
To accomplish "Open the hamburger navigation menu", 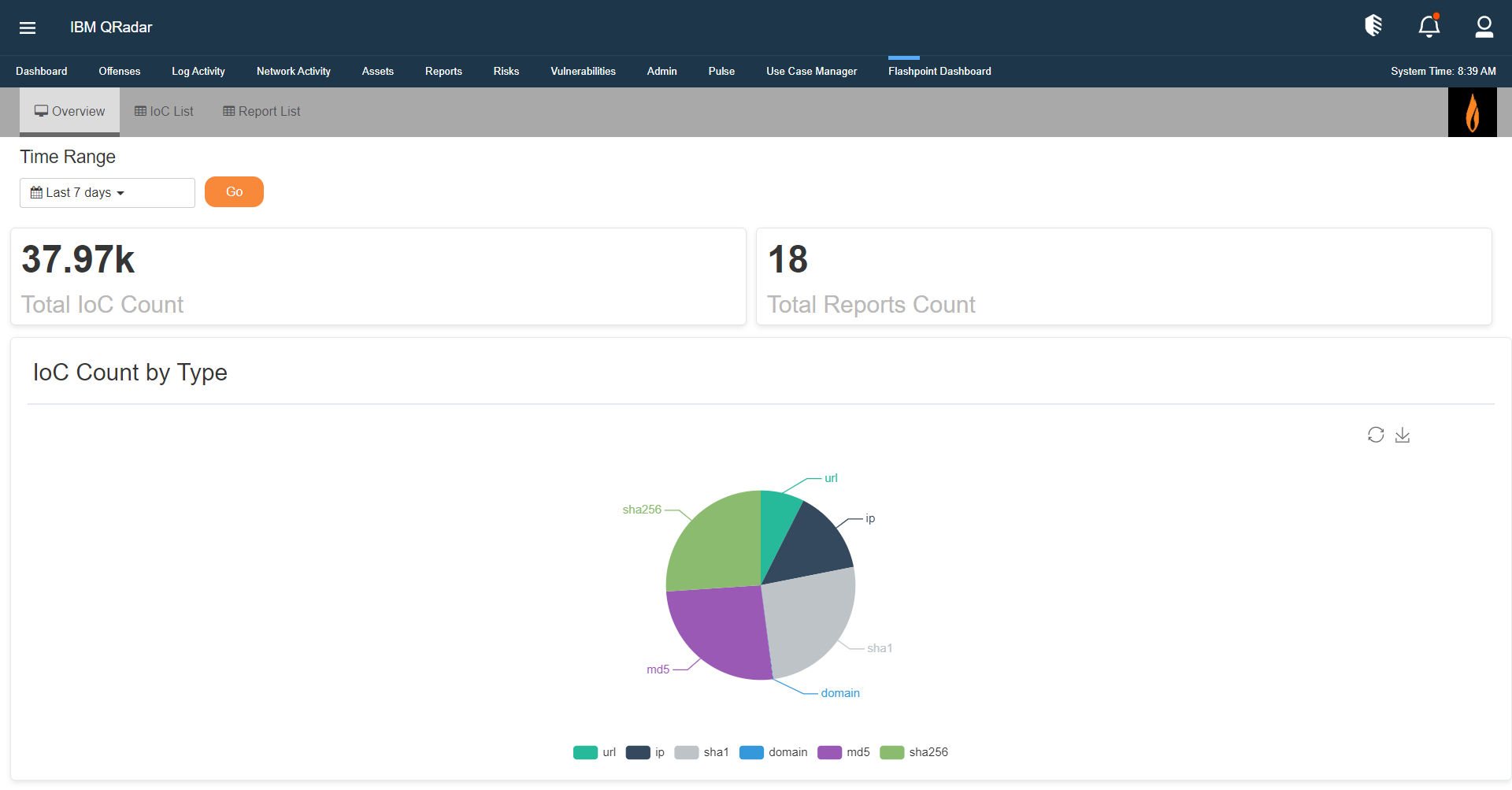I will [28, 28].
